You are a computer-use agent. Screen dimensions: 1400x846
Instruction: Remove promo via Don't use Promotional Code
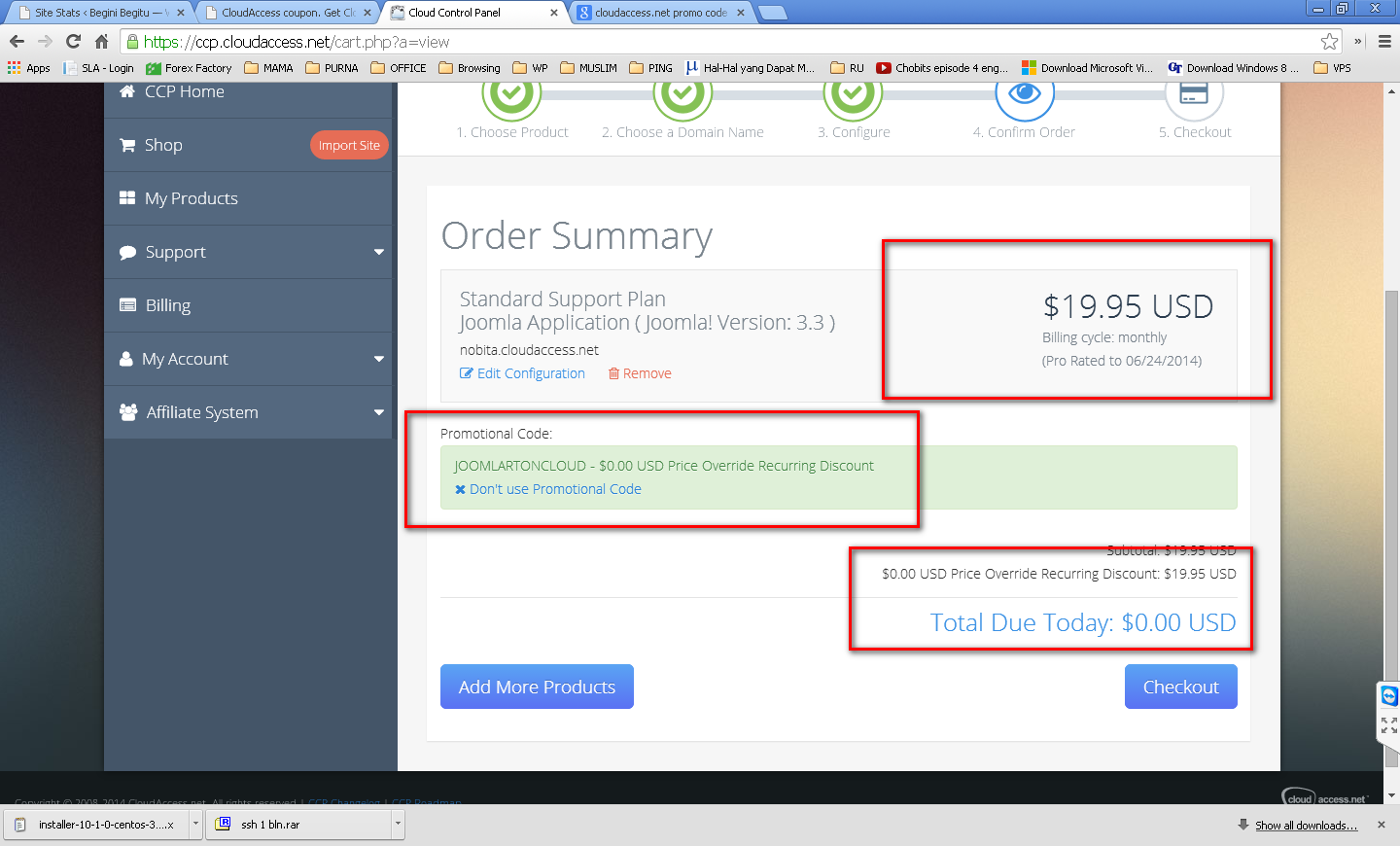tap(547, 489)
